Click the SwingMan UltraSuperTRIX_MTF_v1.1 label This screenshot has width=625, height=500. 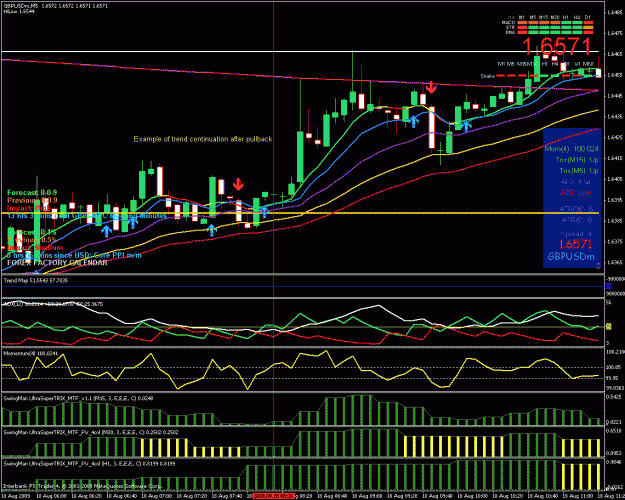[x=78, y=398]
